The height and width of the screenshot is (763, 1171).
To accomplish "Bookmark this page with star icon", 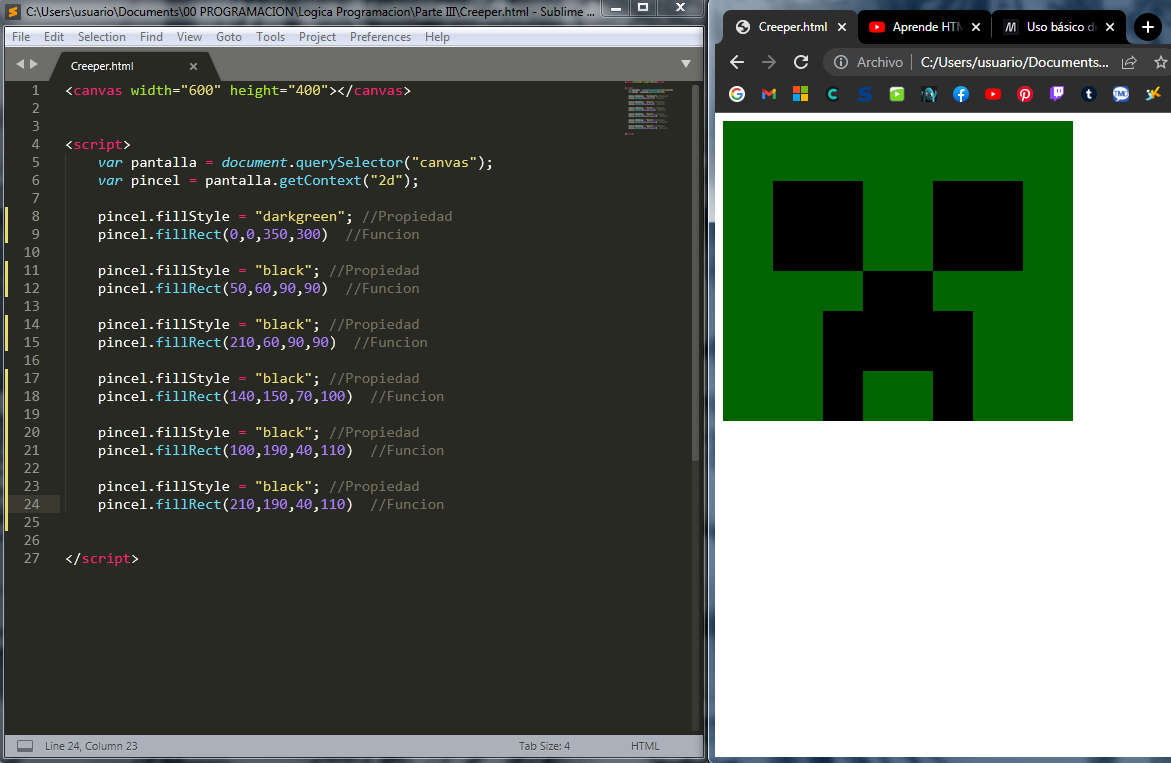I will pyautogui.click(x=1161, y=62).
